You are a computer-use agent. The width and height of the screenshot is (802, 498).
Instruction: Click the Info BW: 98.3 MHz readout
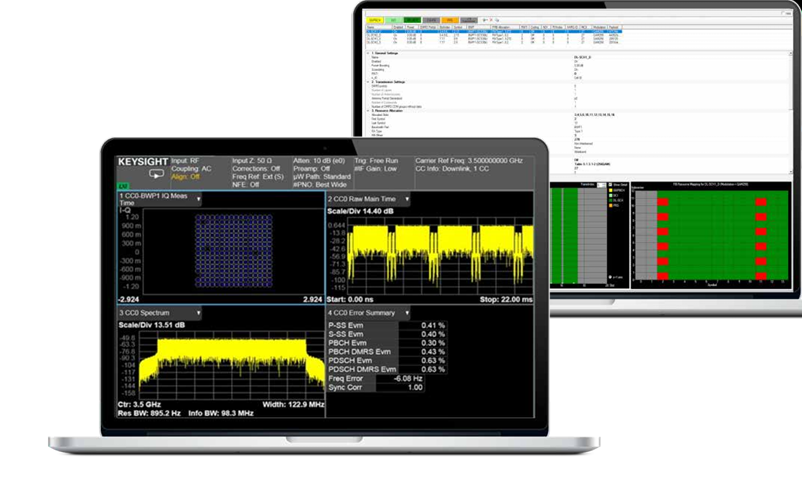[221, 413]
